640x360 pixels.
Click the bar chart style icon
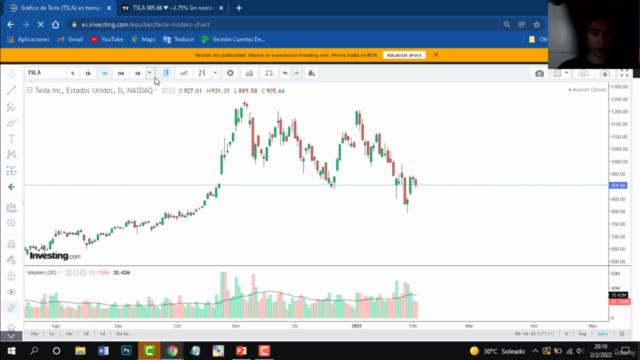[202, 73]
